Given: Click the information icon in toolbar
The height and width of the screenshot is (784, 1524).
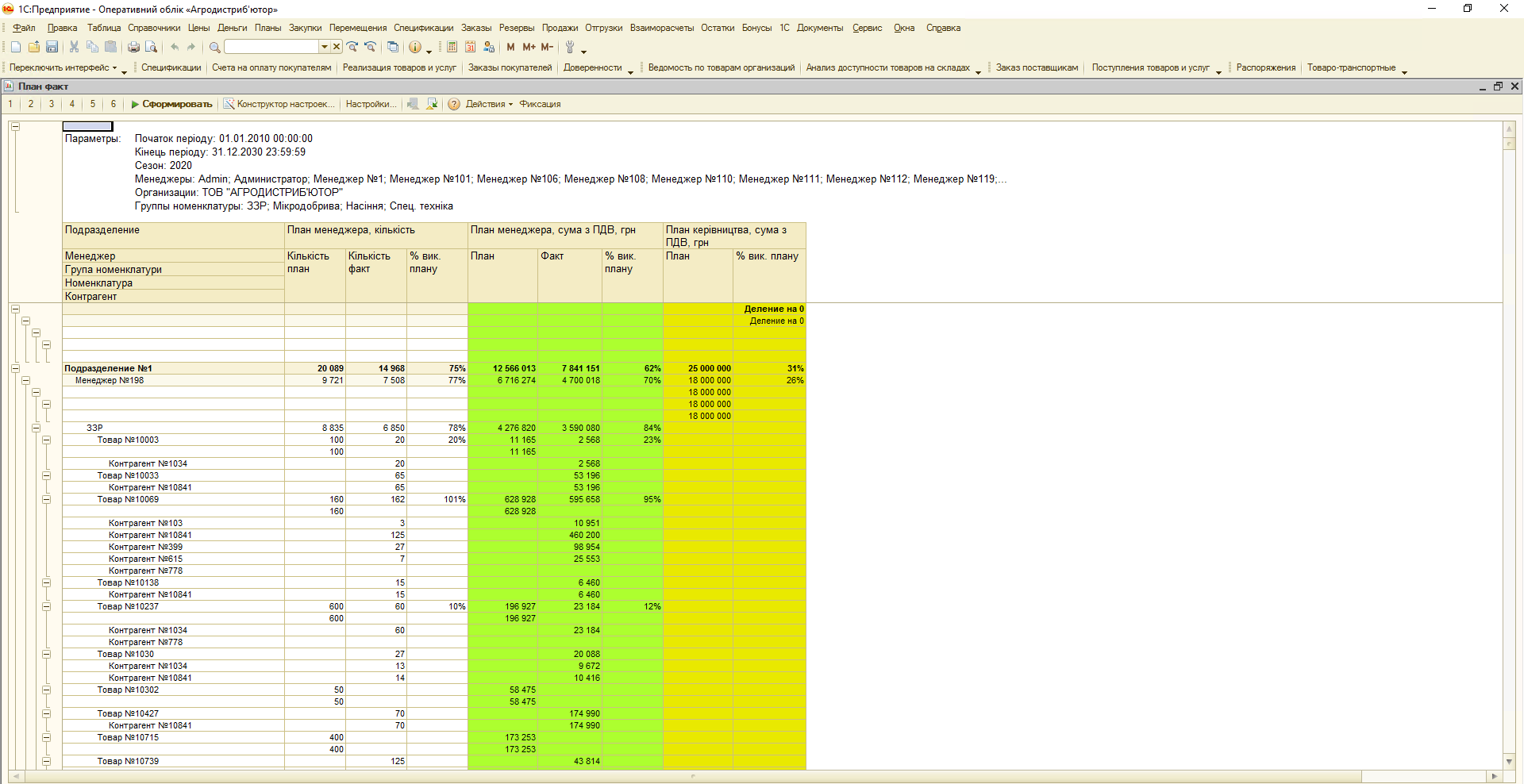Looking at the screenshot, I should 414,48.
